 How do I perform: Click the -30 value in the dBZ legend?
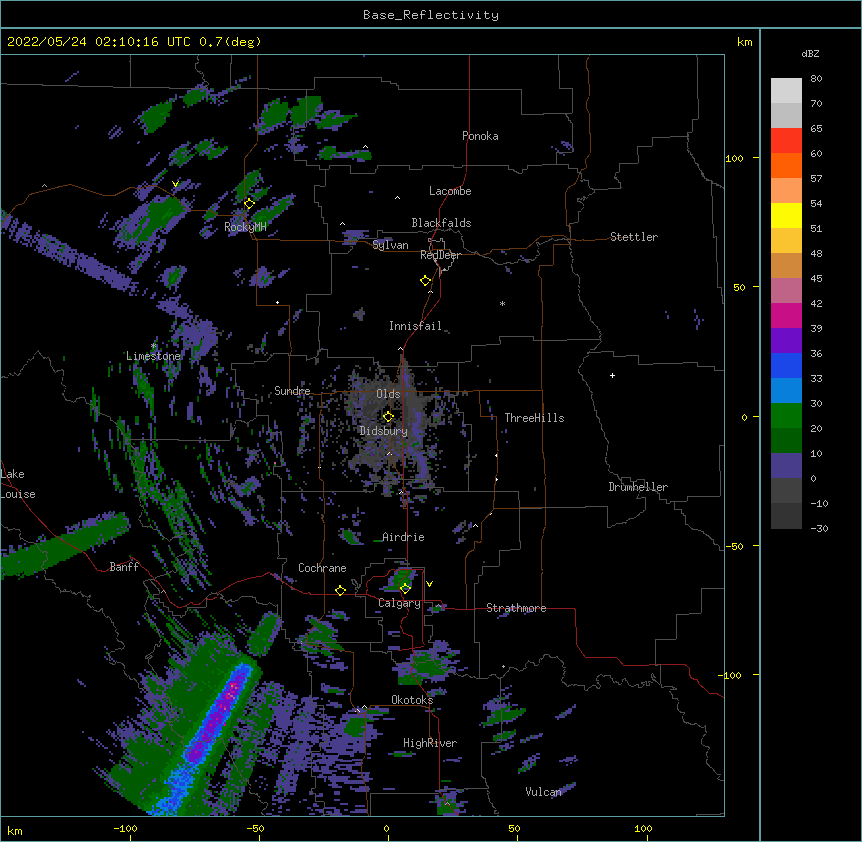[x=819, y=529]
